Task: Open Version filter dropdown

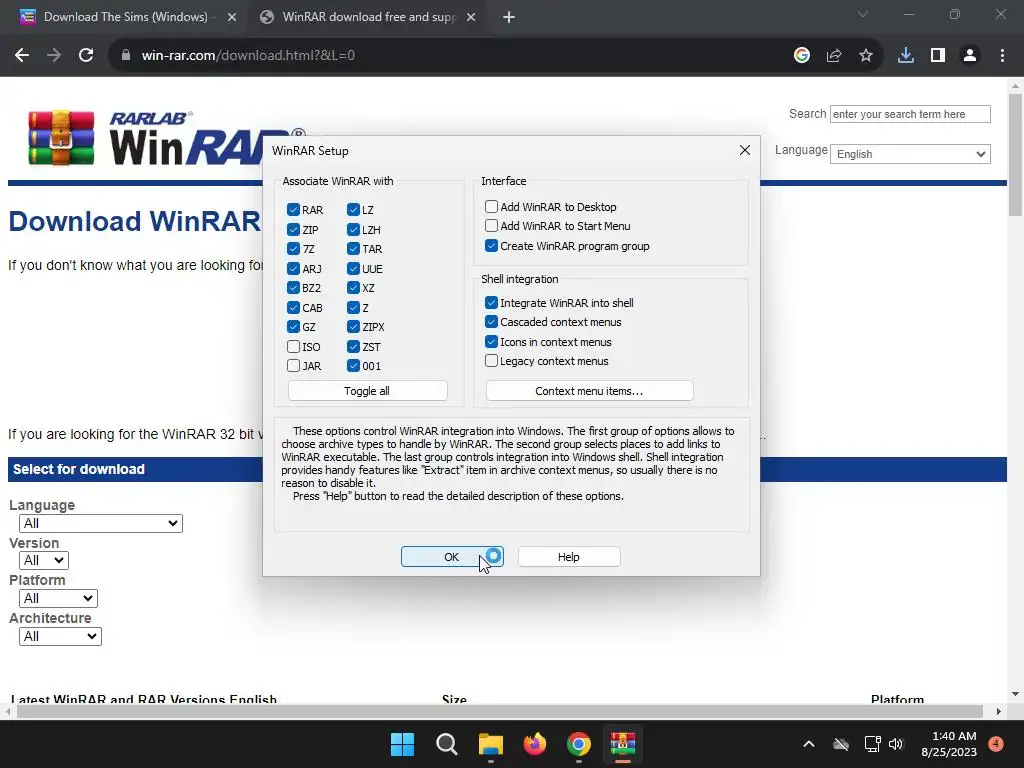Action: pyautogui.click(x=44, y=560)
